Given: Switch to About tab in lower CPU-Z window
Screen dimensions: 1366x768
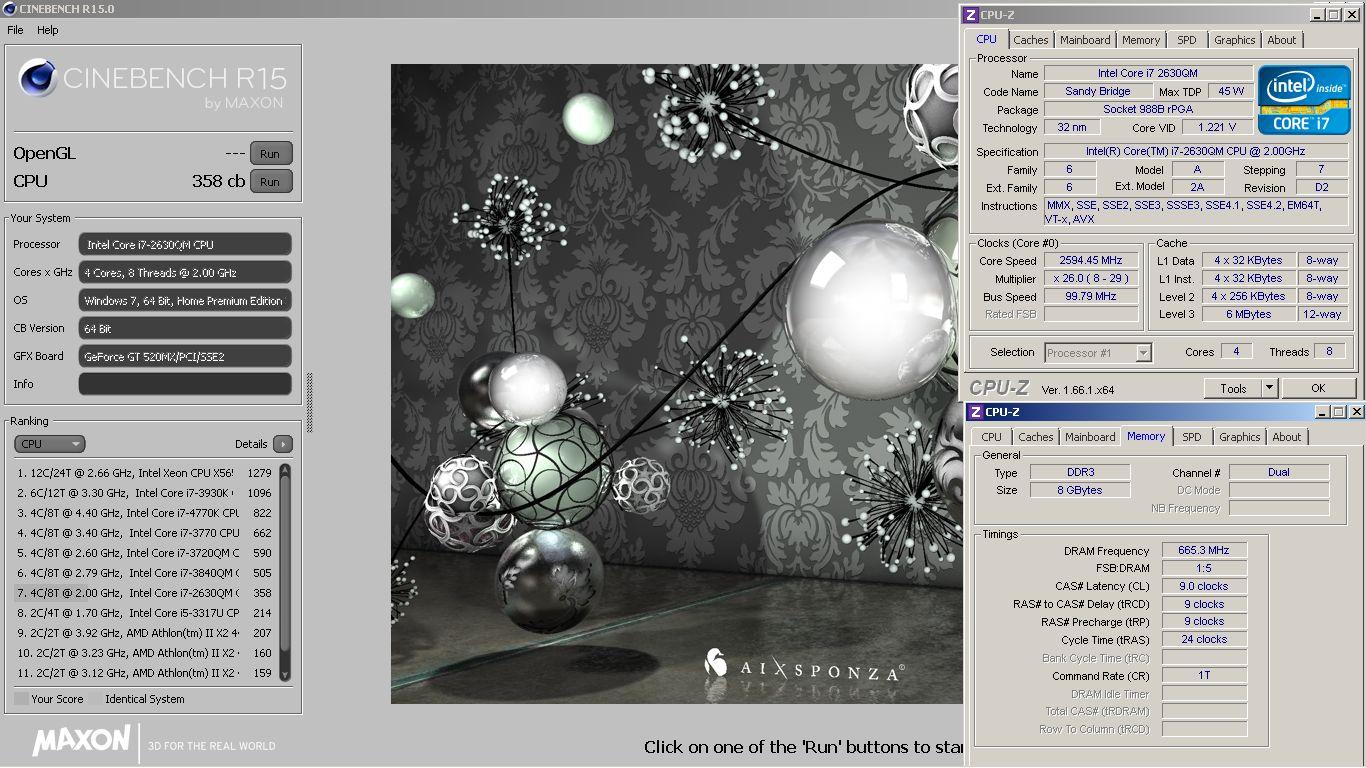Looking at the screenshot, I should pyautogui.click(x=1287, y=437).
